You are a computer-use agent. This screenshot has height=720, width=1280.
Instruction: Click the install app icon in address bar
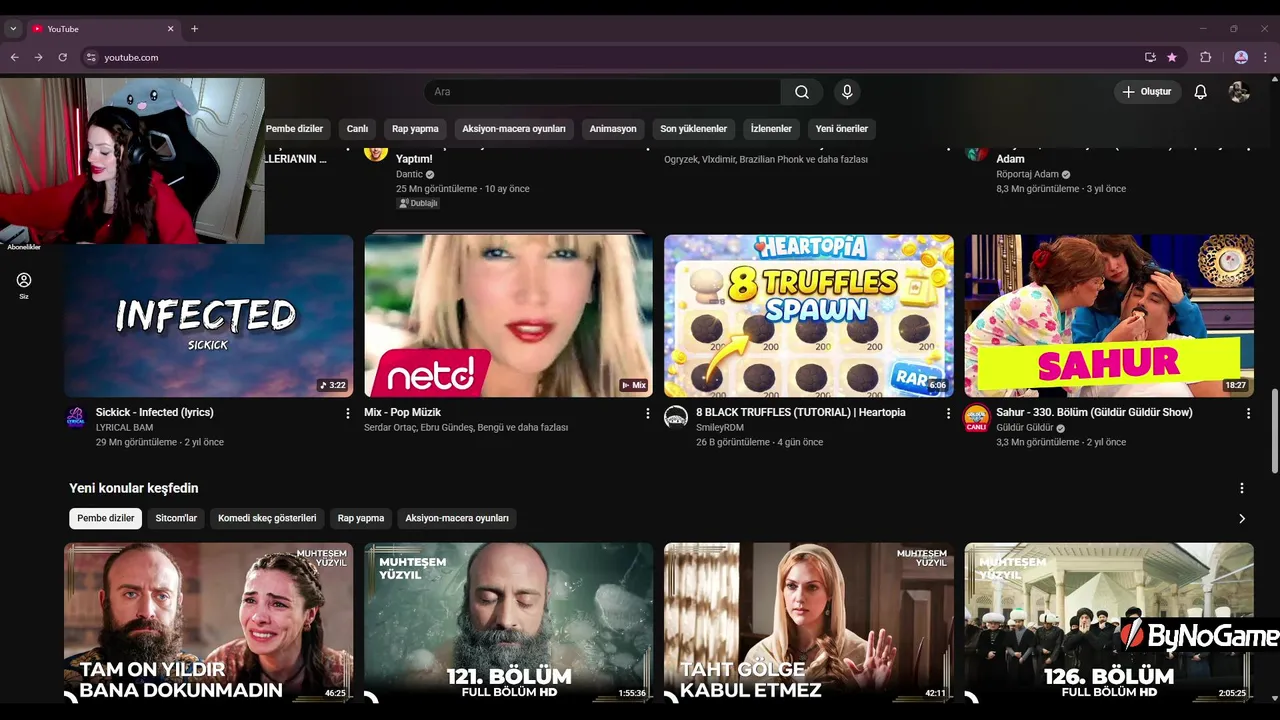coord(1150,57)
